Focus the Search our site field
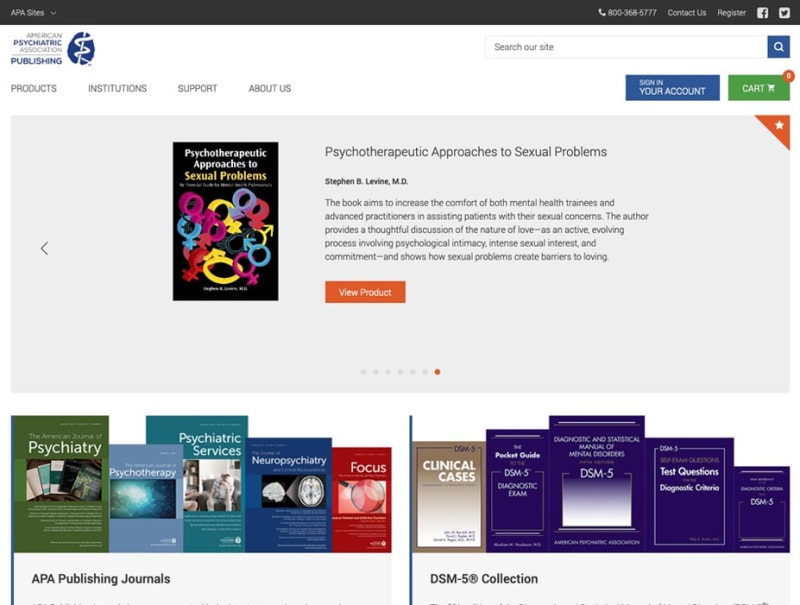This screenshot has height=605, width=800. 626,47
